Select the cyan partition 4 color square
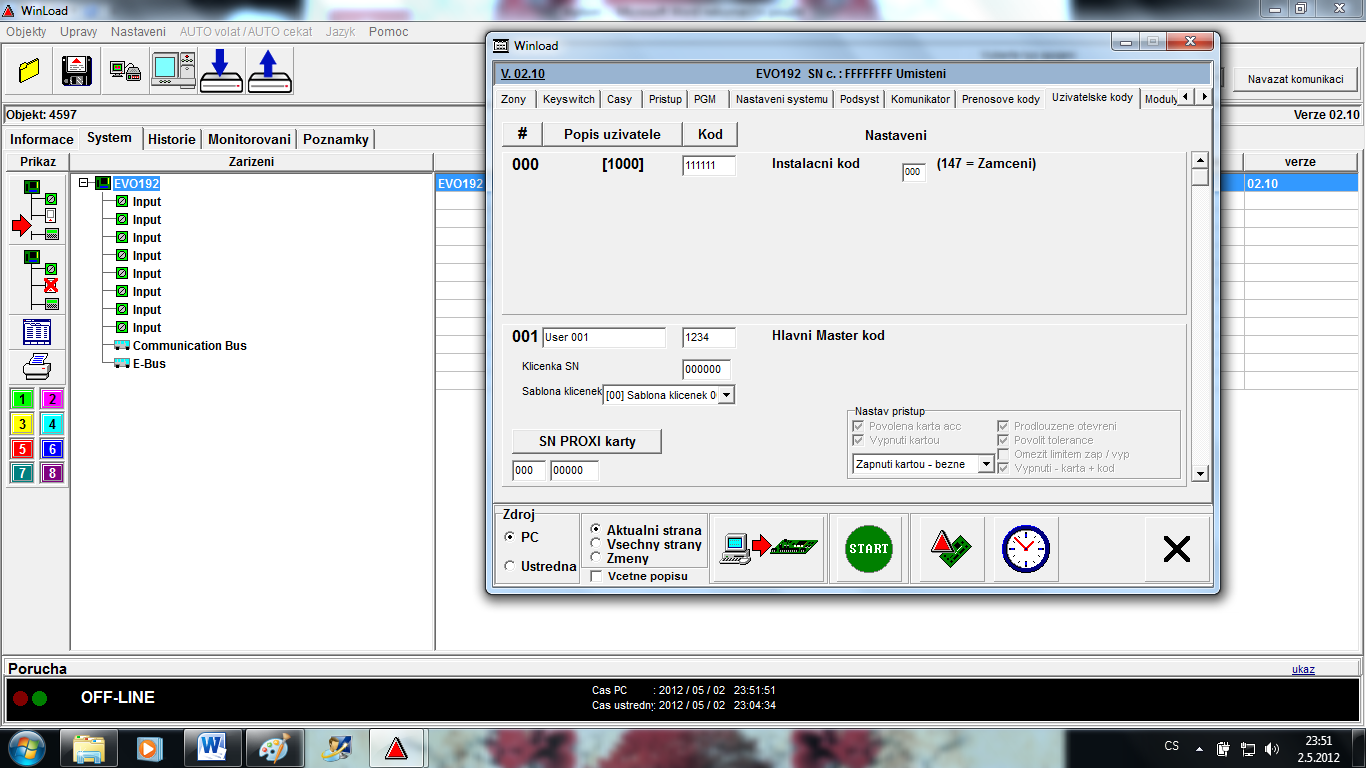 click(52, 424)
